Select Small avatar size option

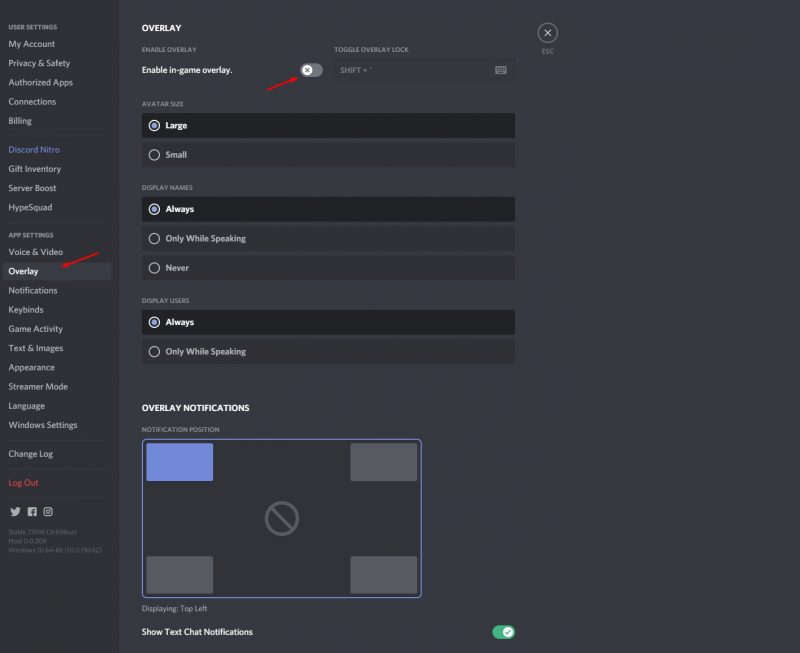point(328,155)
